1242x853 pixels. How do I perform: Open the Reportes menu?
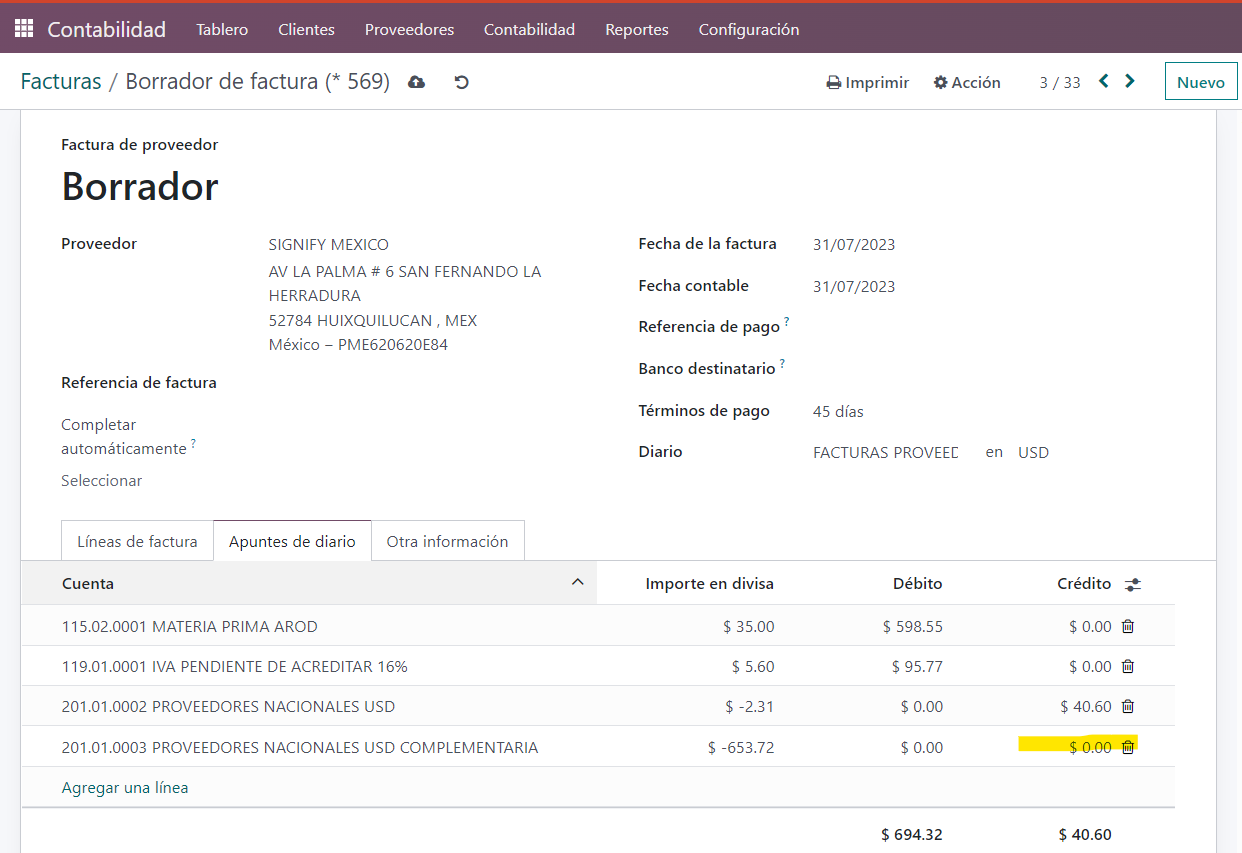click(636, 29)
